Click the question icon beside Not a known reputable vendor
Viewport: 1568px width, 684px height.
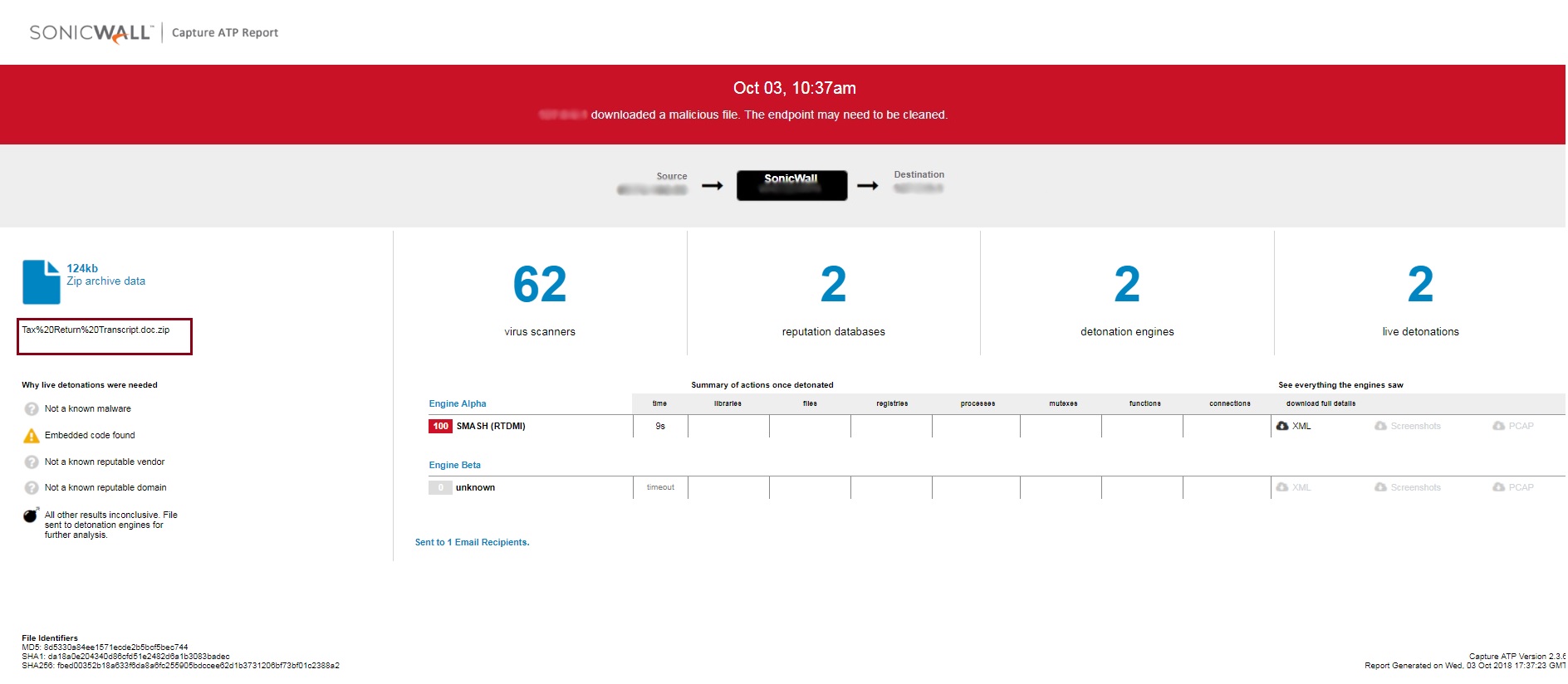pyautogui.click(x=32, y=462)
